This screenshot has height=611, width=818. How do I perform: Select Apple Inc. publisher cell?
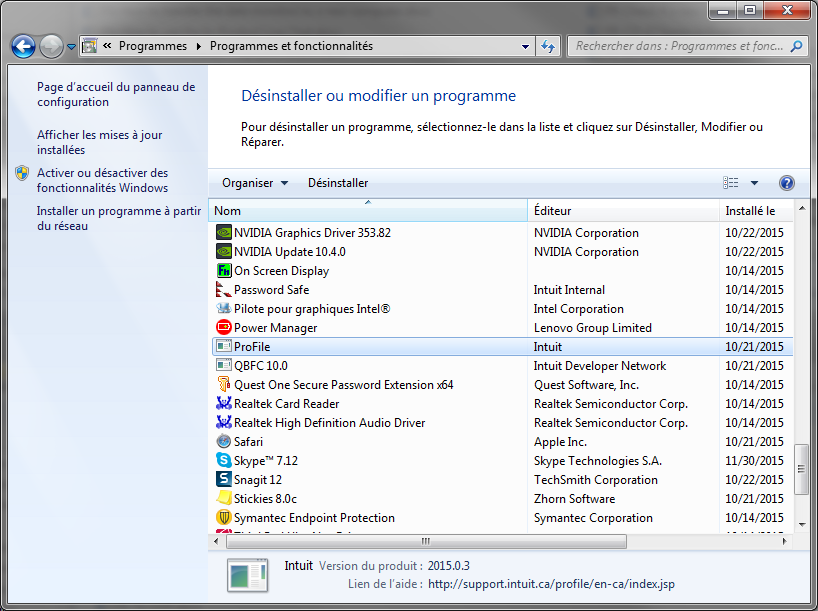(560, 442)
